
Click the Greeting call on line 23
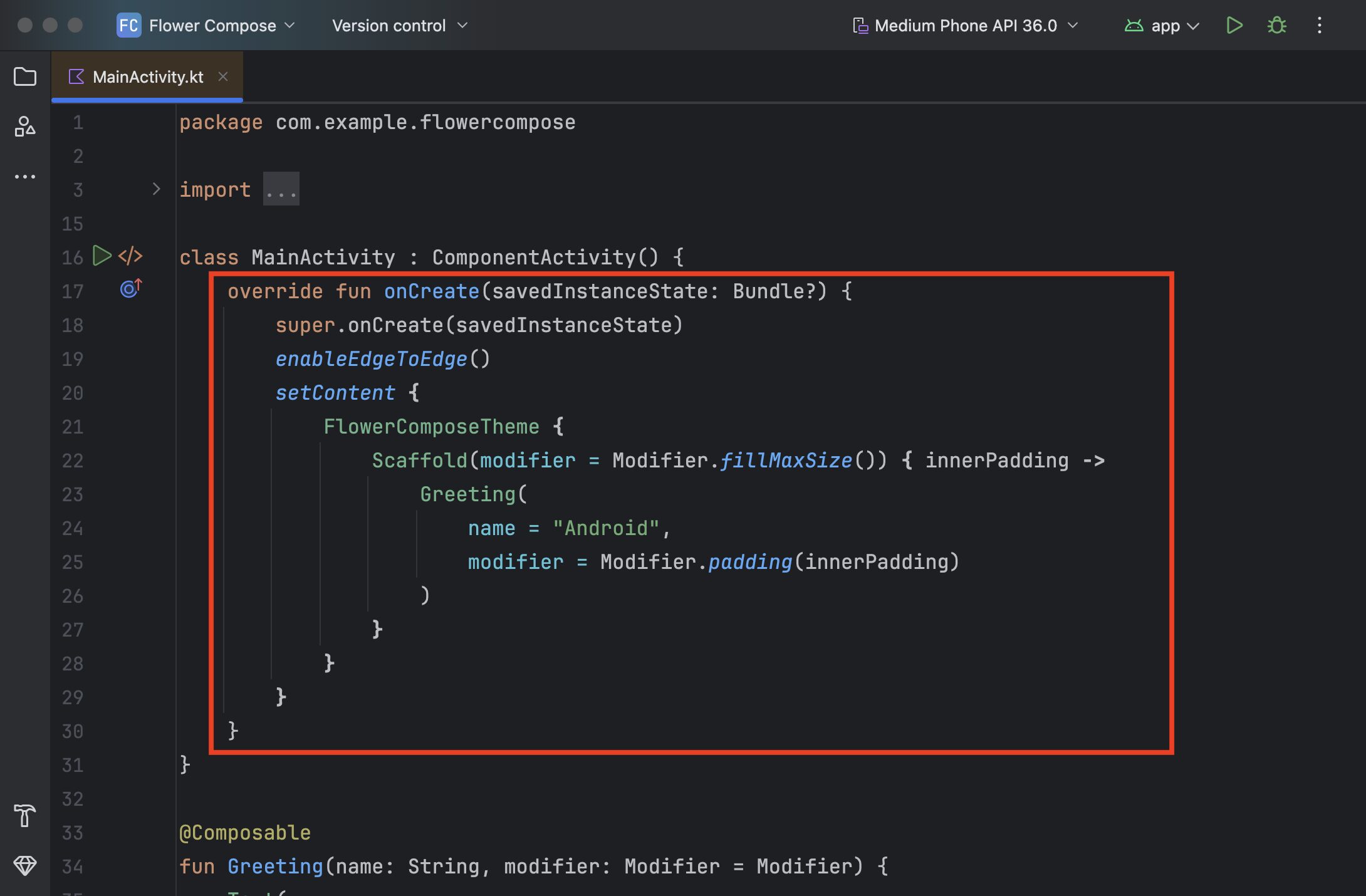[x=467, y=494]
